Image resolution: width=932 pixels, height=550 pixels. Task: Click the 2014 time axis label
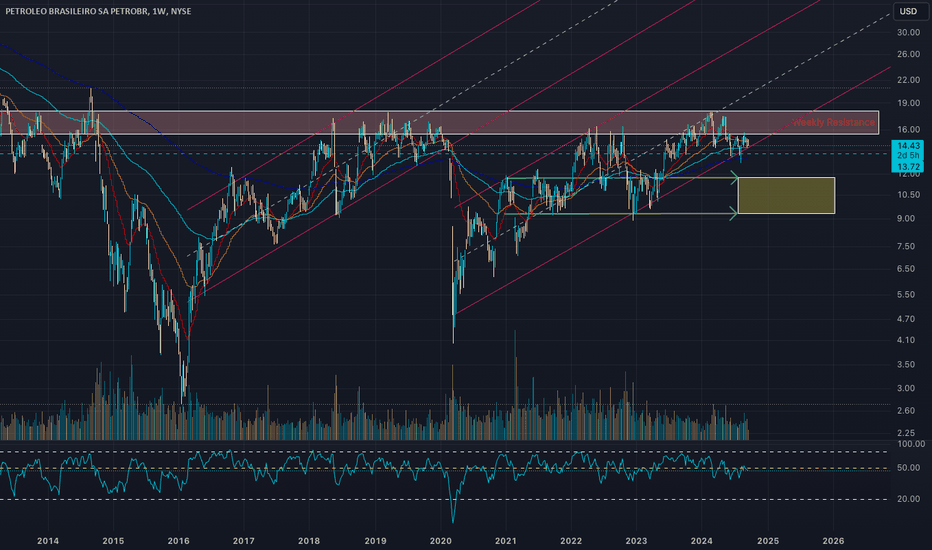click(x=48, y=540)
